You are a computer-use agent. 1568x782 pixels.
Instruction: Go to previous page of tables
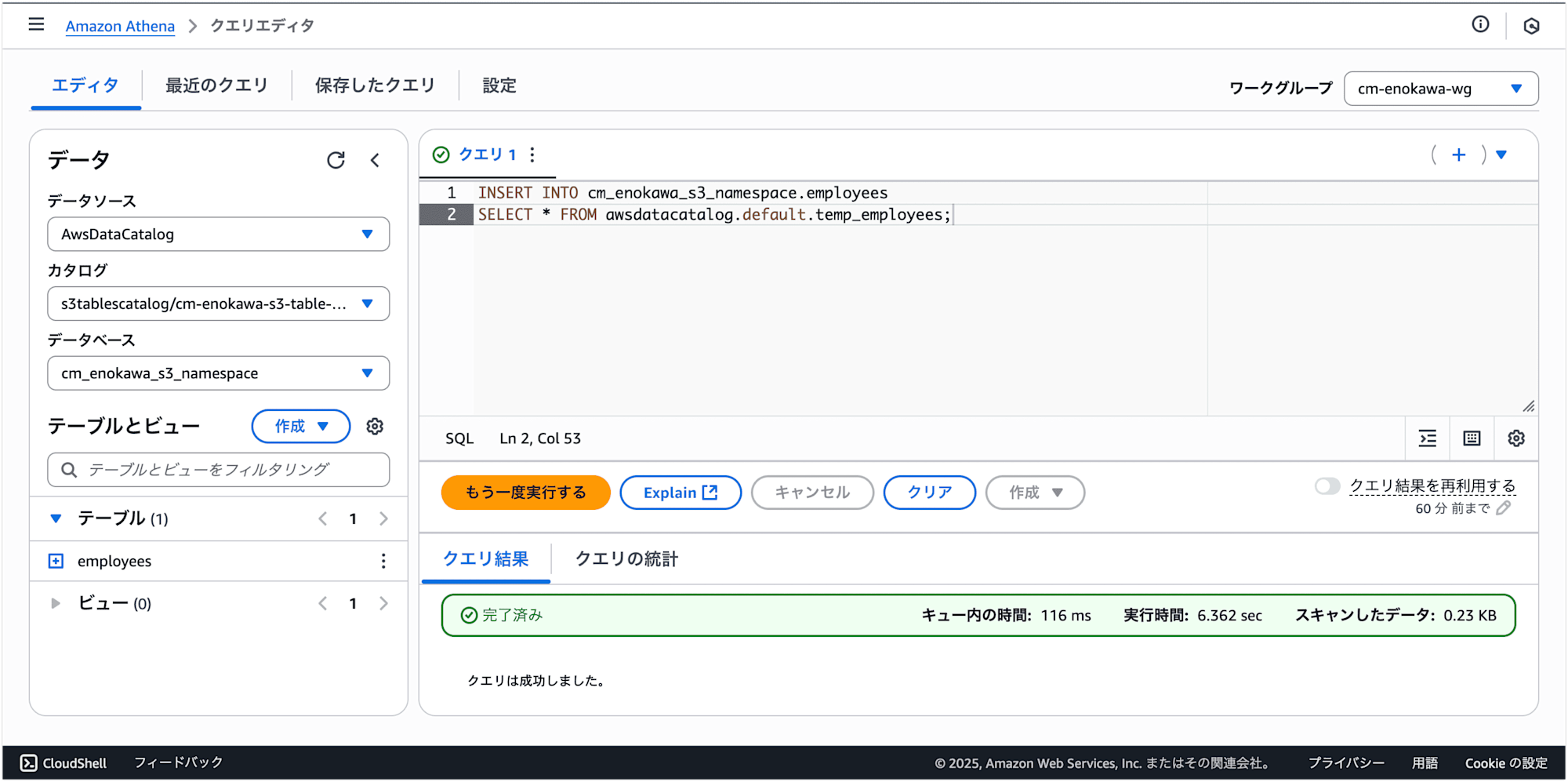[x=322, y=518]
